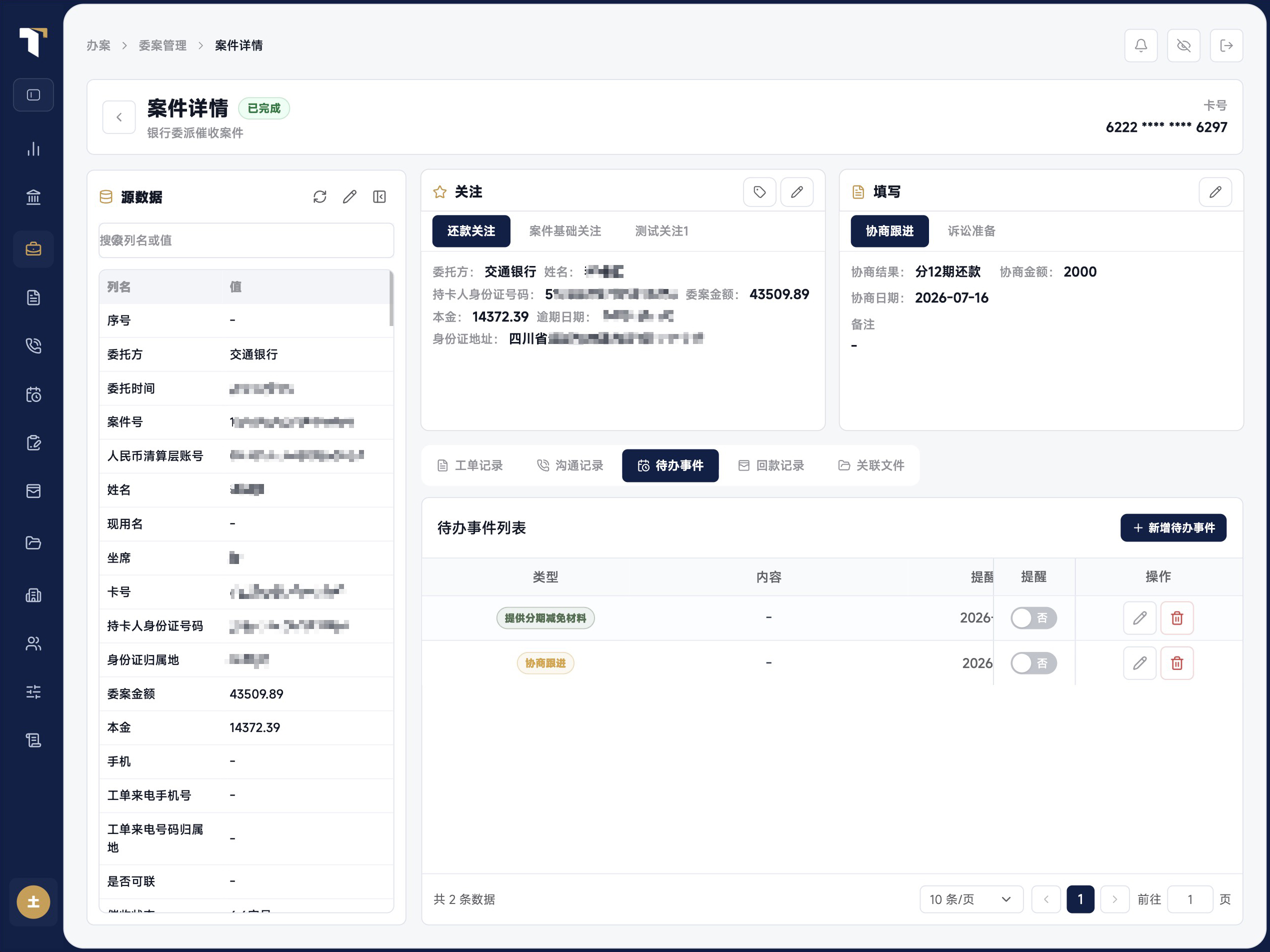Click the 分12期还款 negotiation result
The image size is (1270, 952).
coord(947,271)
